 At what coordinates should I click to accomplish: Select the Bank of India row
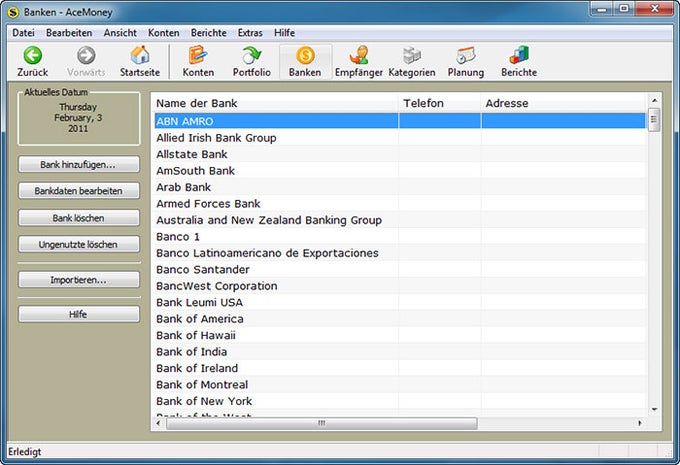pyautogui.click(x=400, y=352)
